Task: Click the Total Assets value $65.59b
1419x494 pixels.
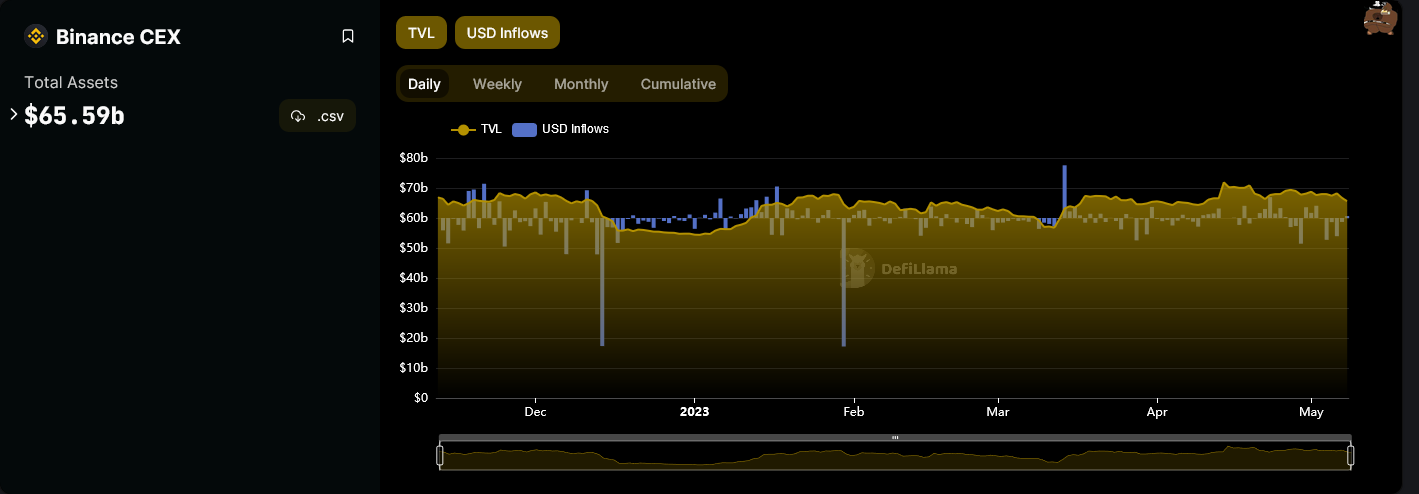Action: (74, 115)
